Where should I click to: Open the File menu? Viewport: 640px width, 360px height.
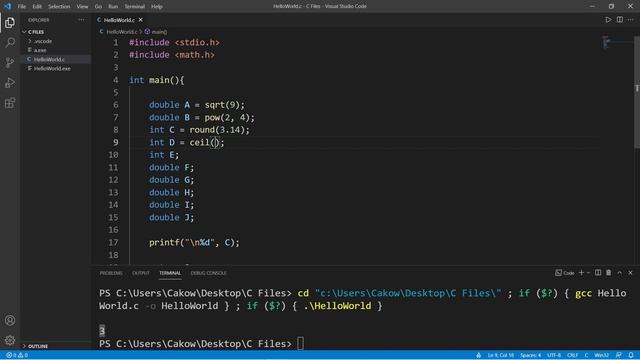(x=22, y=7)
